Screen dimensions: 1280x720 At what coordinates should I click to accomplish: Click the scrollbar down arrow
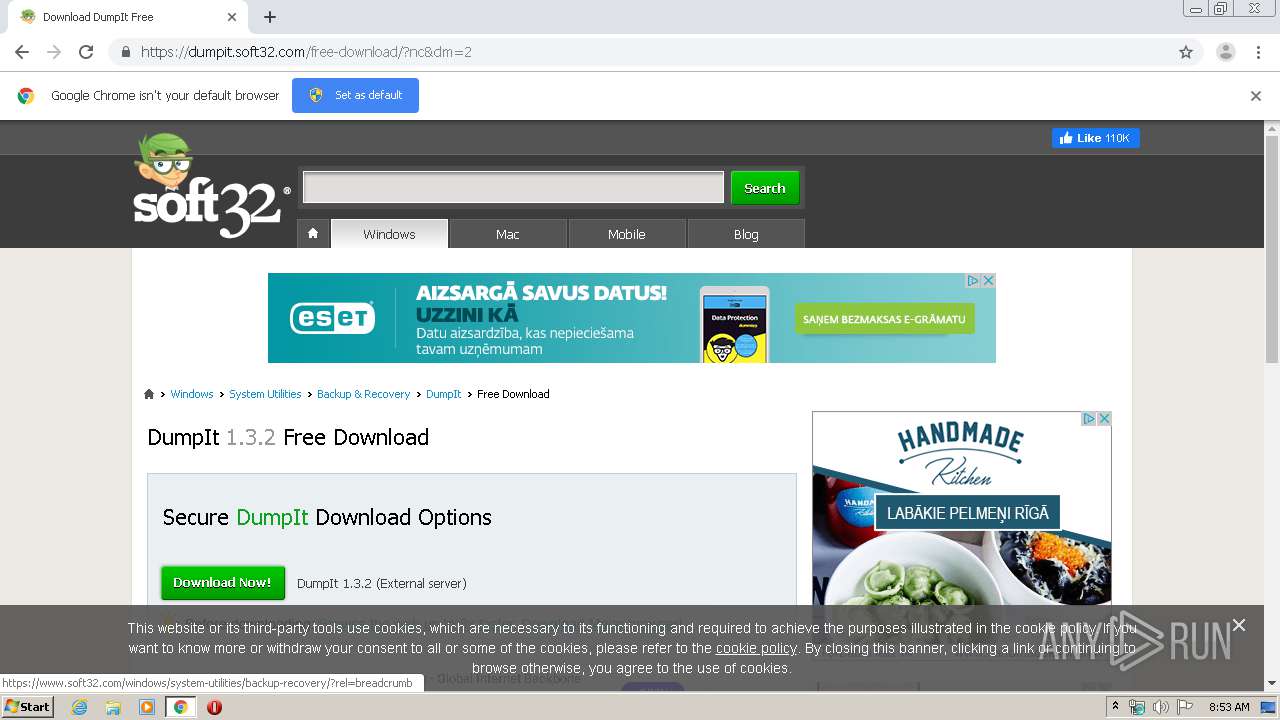[1272, 684]
